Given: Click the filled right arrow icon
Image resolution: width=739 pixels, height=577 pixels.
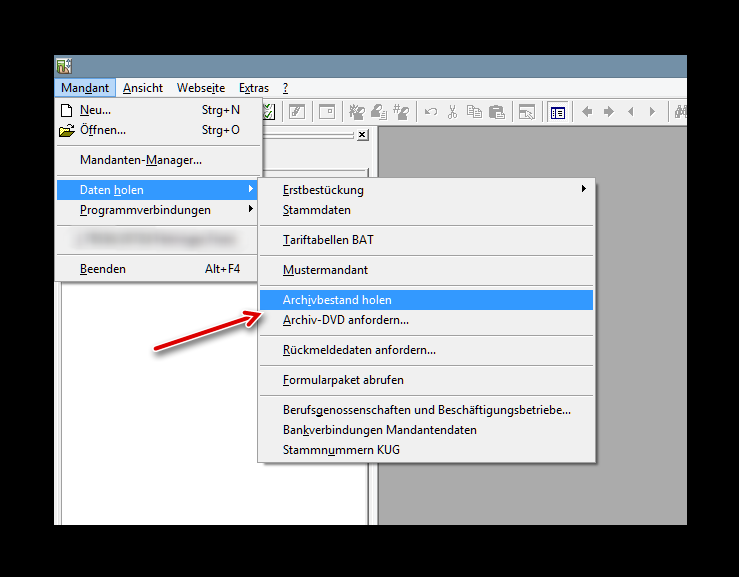Looking at the screenshot, I should (x=609, y=112).
